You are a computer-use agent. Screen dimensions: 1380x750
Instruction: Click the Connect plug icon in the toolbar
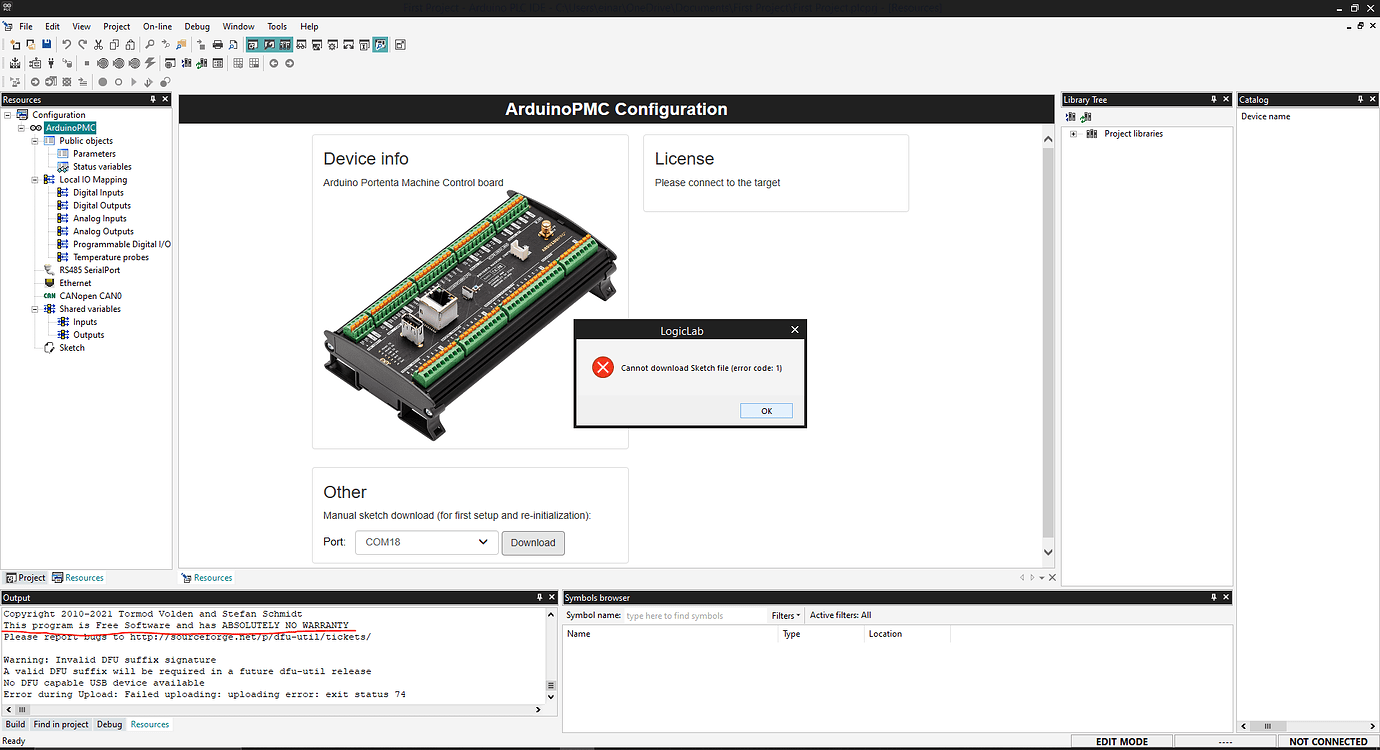[x=51, y=63]
